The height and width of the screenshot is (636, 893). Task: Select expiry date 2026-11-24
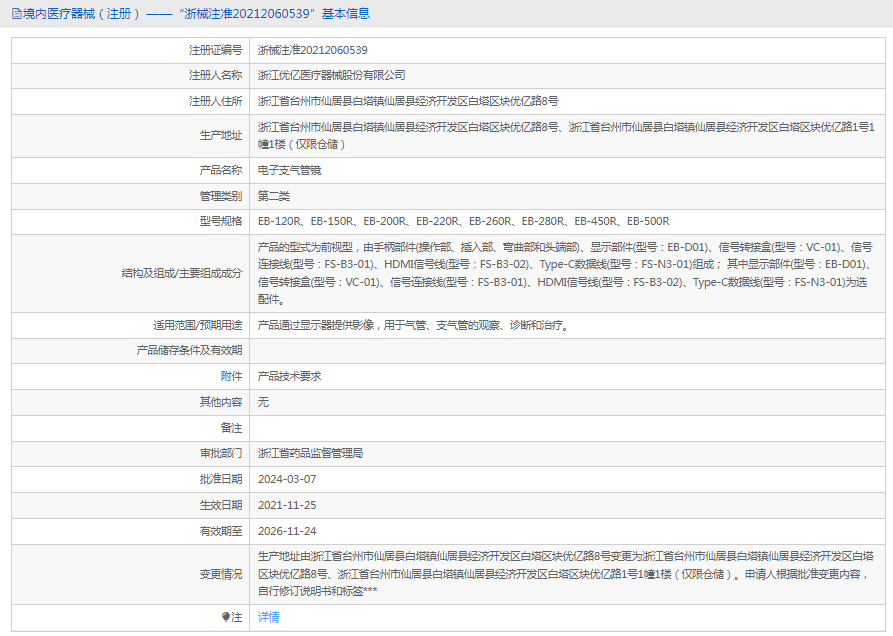(x=287, y=531)
